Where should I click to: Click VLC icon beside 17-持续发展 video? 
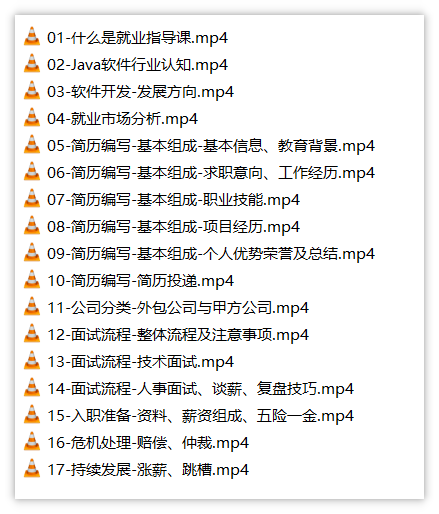pos(32,468)
